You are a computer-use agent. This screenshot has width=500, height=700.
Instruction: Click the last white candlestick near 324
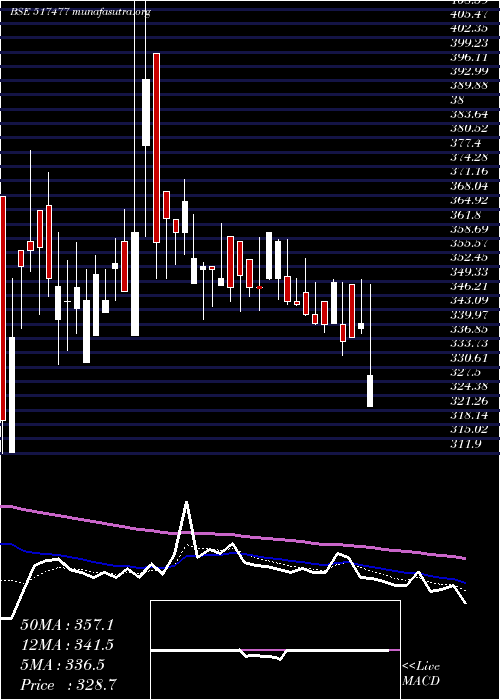[370, 391]
